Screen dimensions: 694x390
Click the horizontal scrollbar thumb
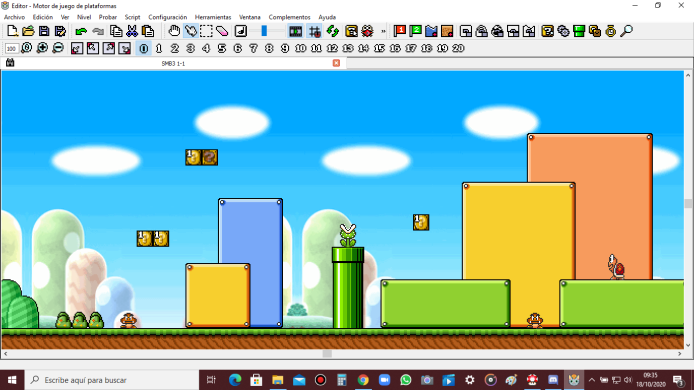[x=327, y=354]
